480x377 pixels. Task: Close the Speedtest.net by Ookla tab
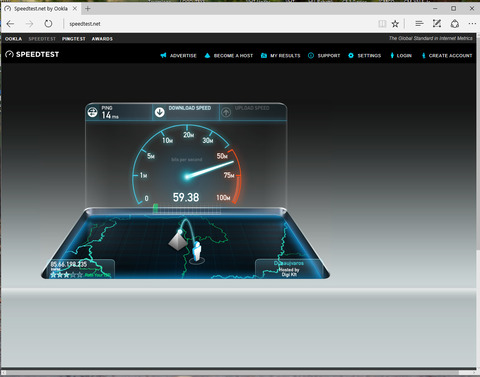[x=75, y=8]
